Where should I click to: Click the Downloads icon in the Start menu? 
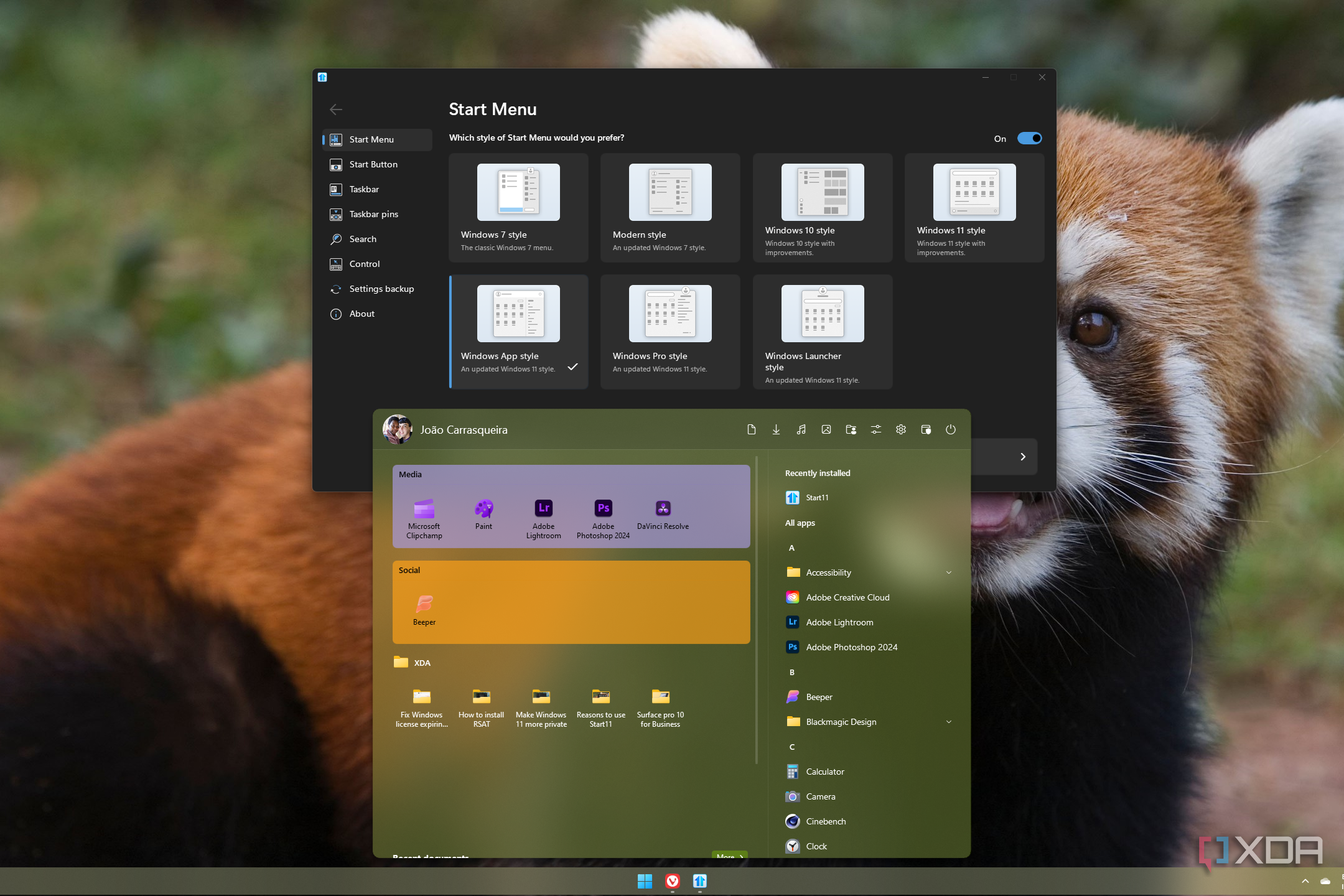point(776,429)
